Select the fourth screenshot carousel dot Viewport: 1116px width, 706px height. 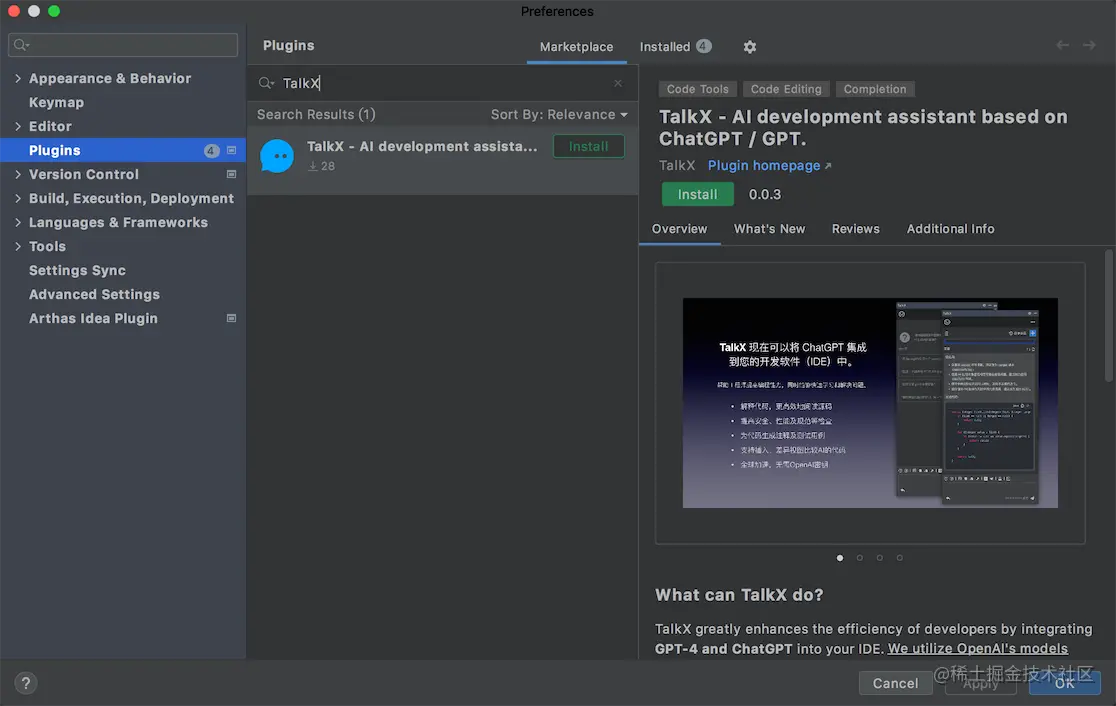click(900, 558)
